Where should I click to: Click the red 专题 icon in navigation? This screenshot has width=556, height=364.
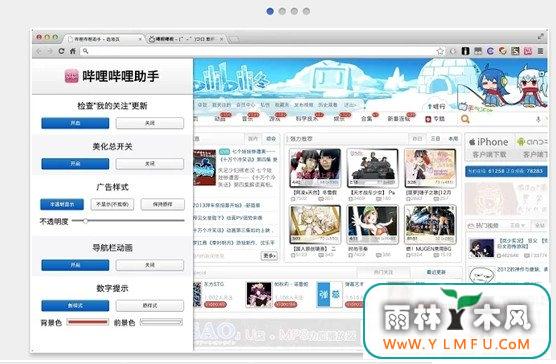(428, 119)
